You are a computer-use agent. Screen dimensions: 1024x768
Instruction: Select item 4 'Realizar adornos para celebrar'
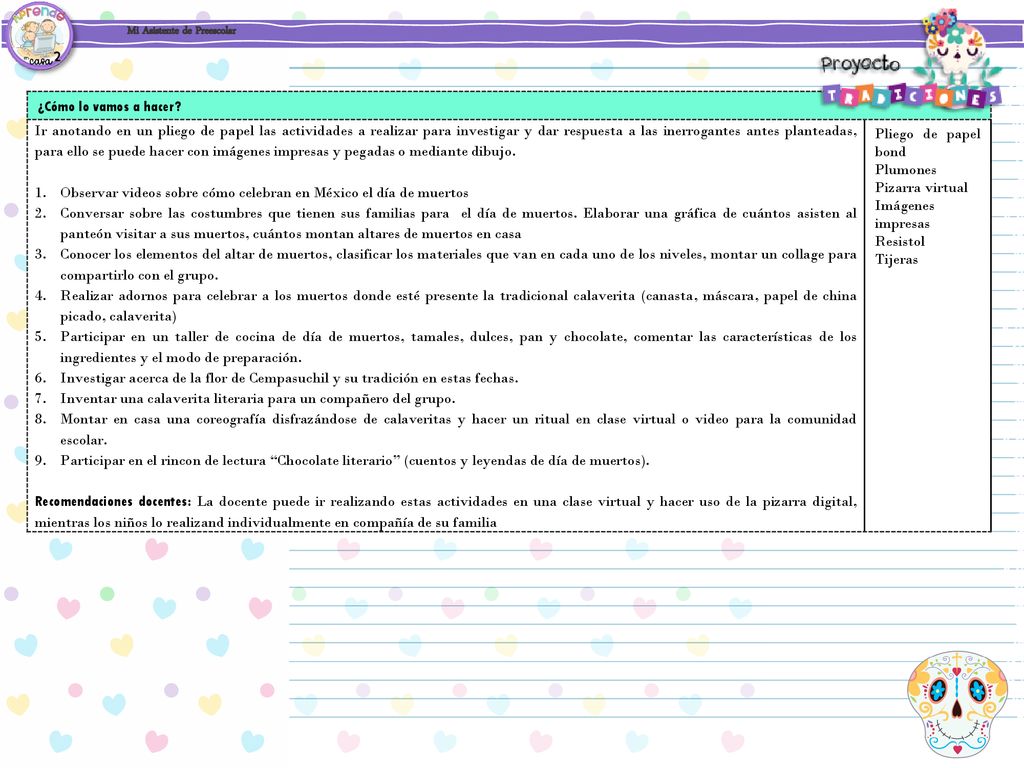[445, 306]
